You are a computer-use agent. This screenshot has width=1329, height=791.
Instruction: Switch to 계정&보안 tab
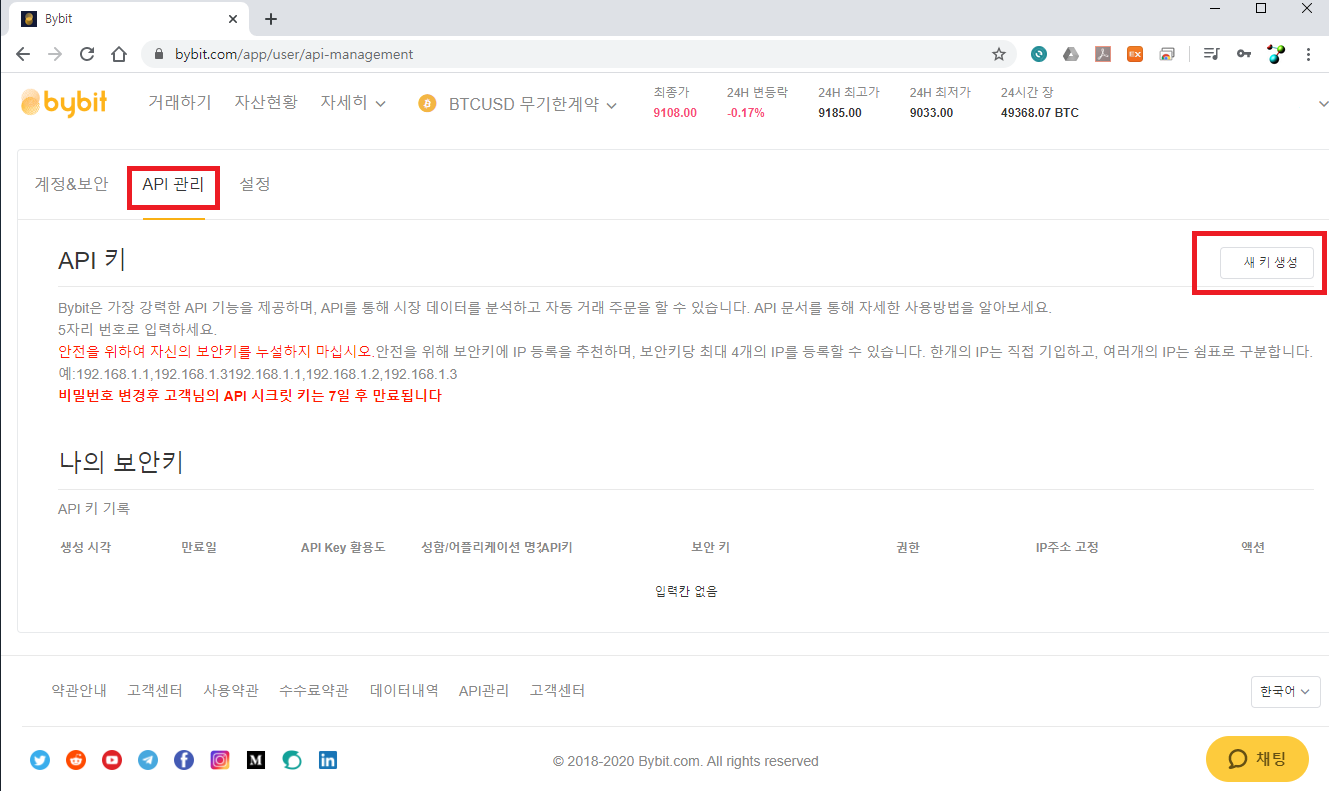(x=71, y=184)
